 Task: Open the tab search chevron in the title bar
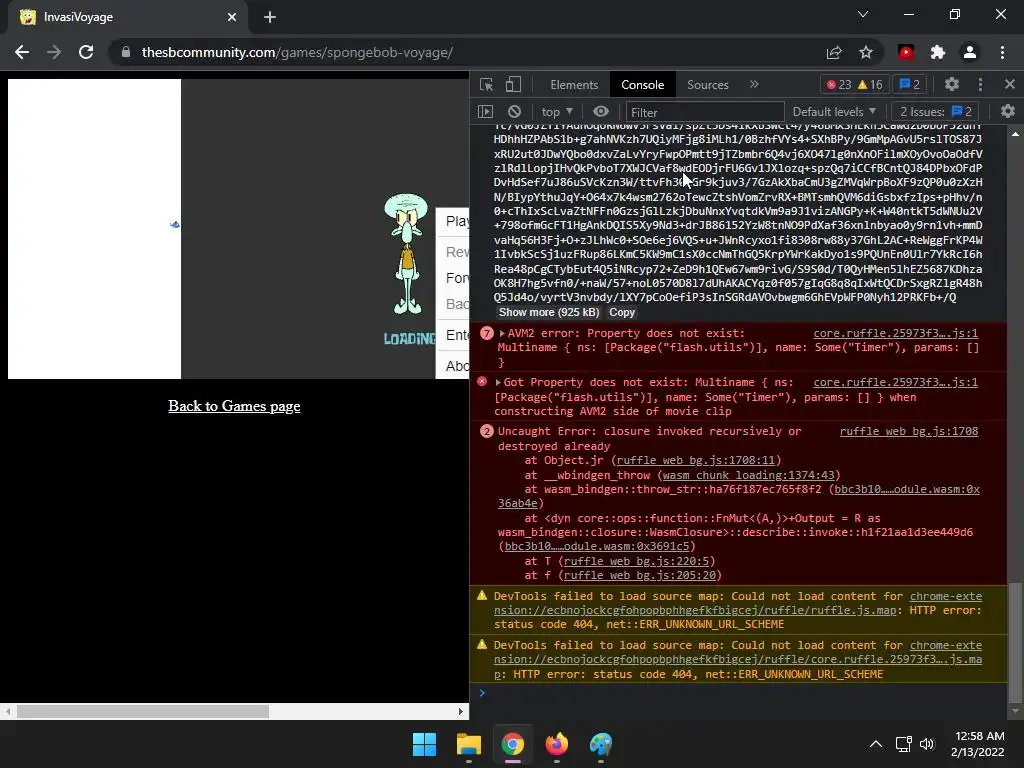click(863, 14)
